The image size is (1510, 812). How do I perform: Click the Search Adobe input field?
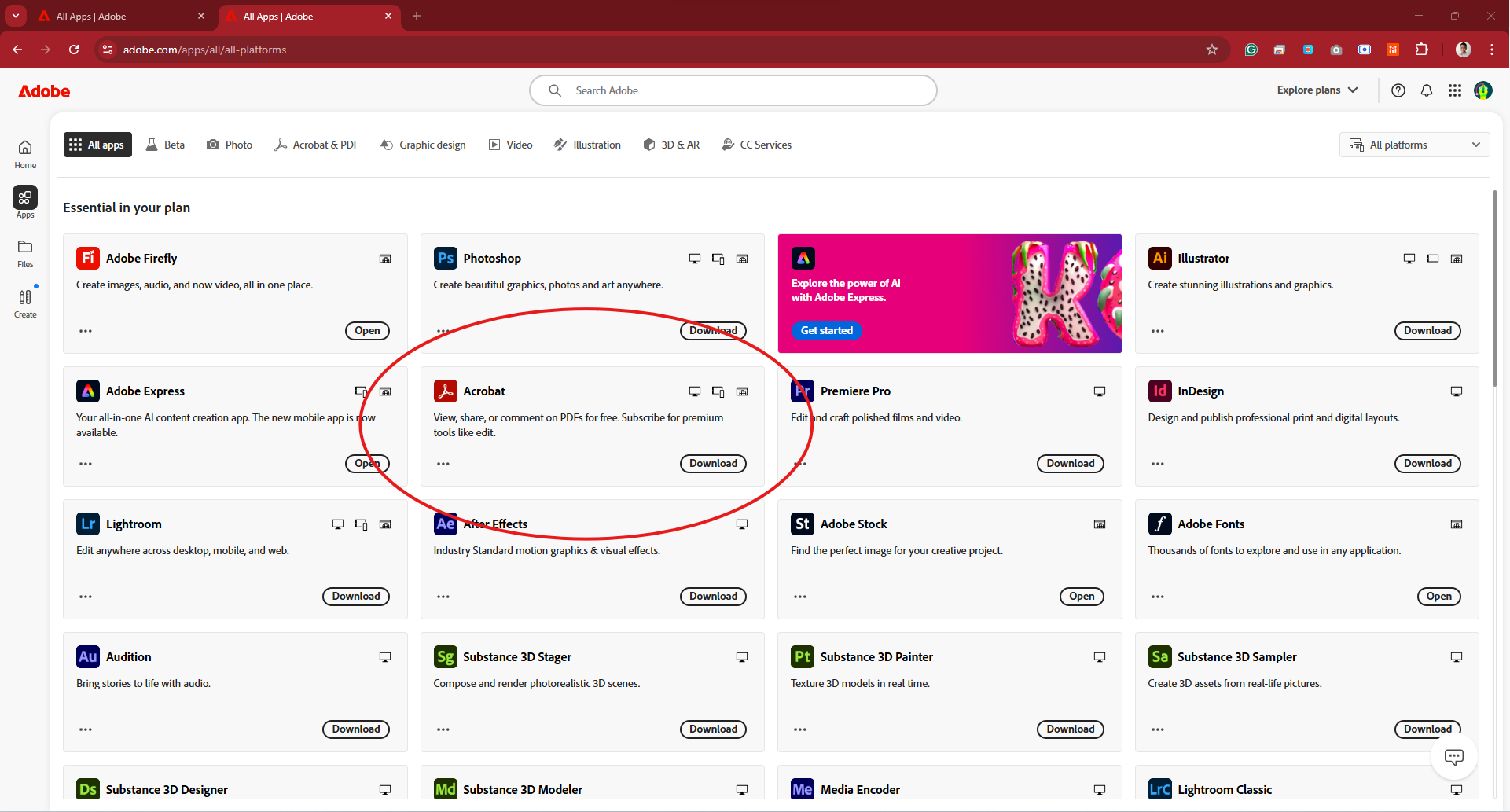coord(733,90)
